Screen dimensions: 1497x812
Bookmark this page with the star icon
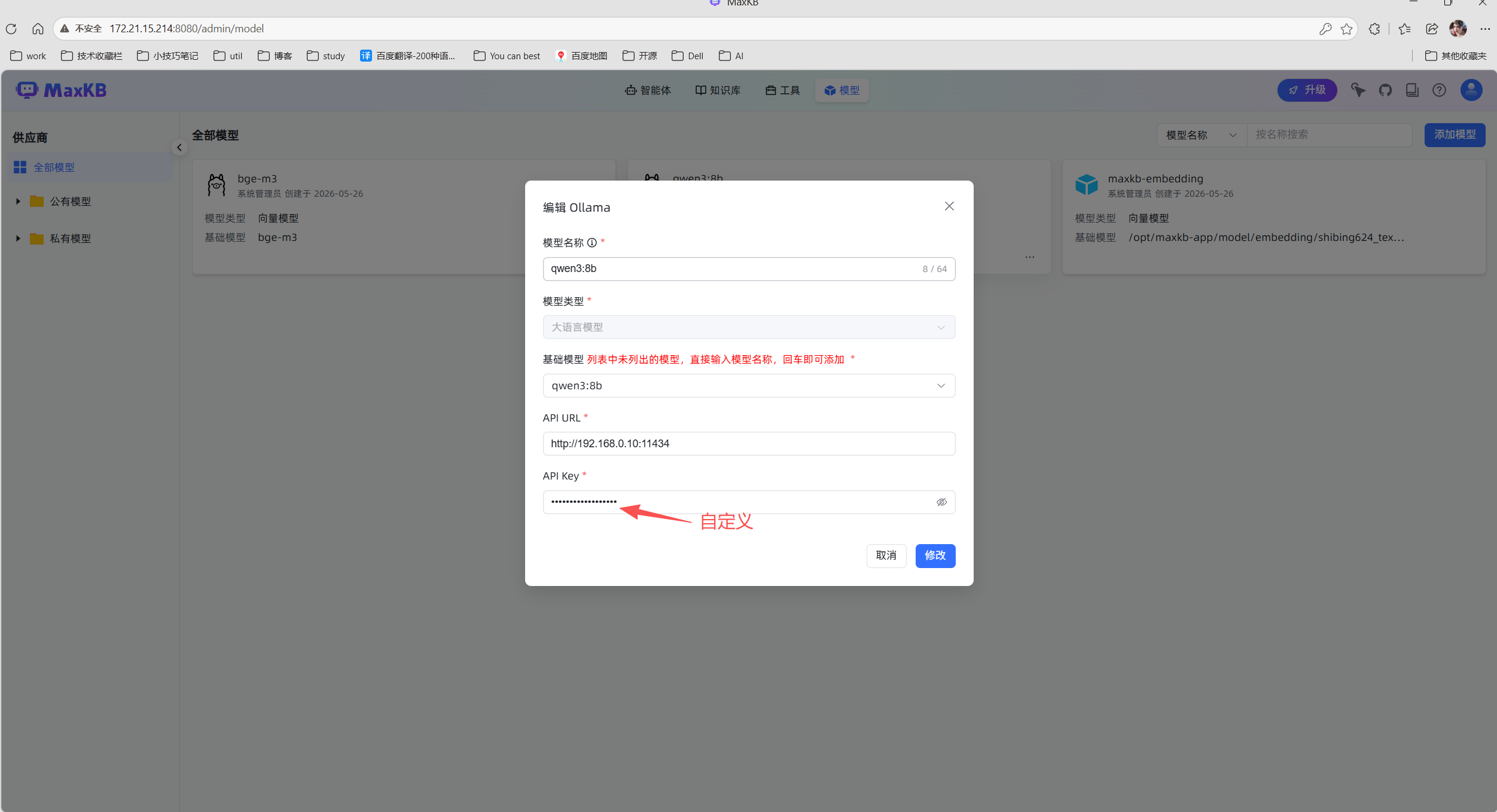(1346, 29)
